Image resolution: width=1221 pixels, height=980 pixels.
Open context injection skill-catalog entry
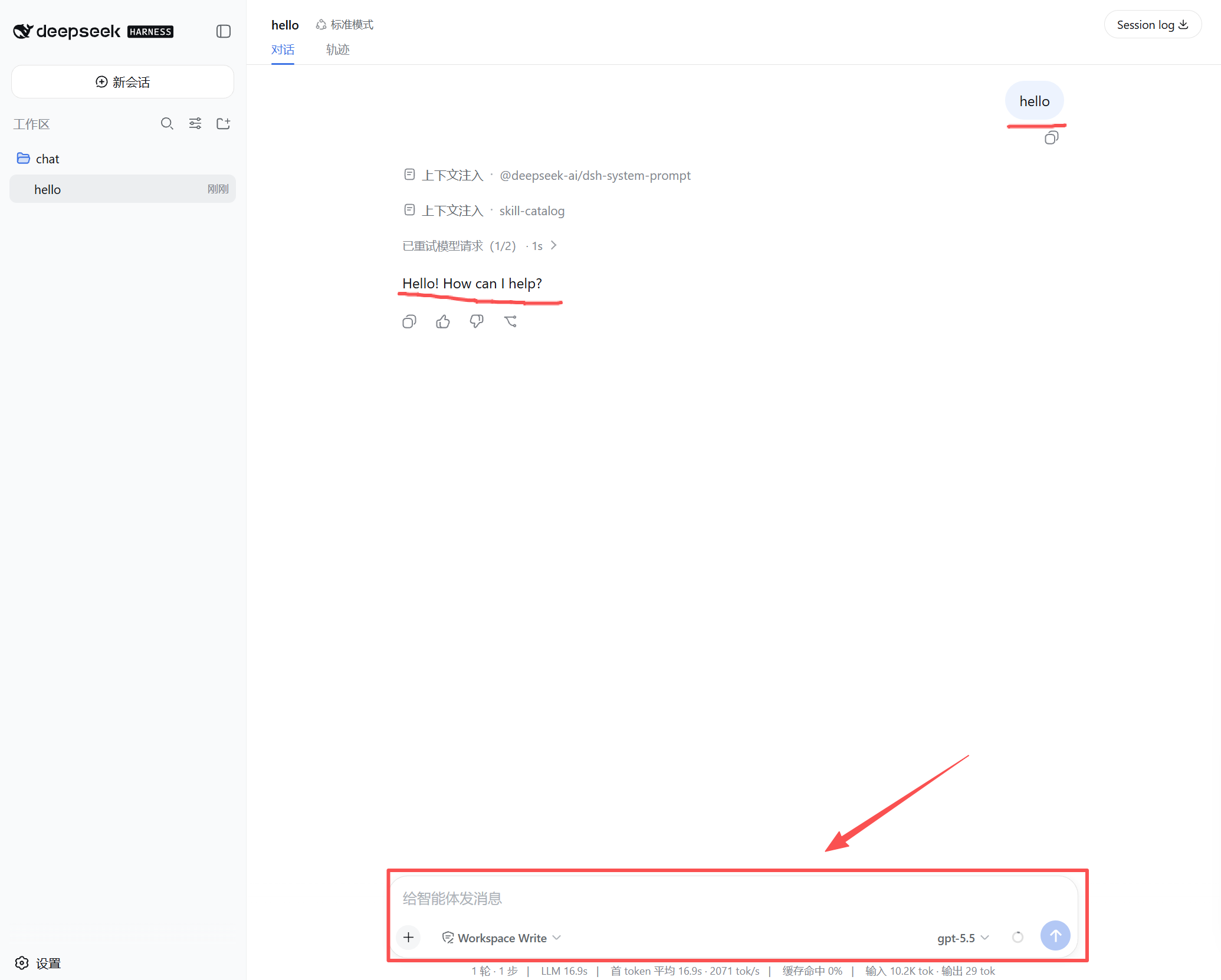[x=484, y=211]
